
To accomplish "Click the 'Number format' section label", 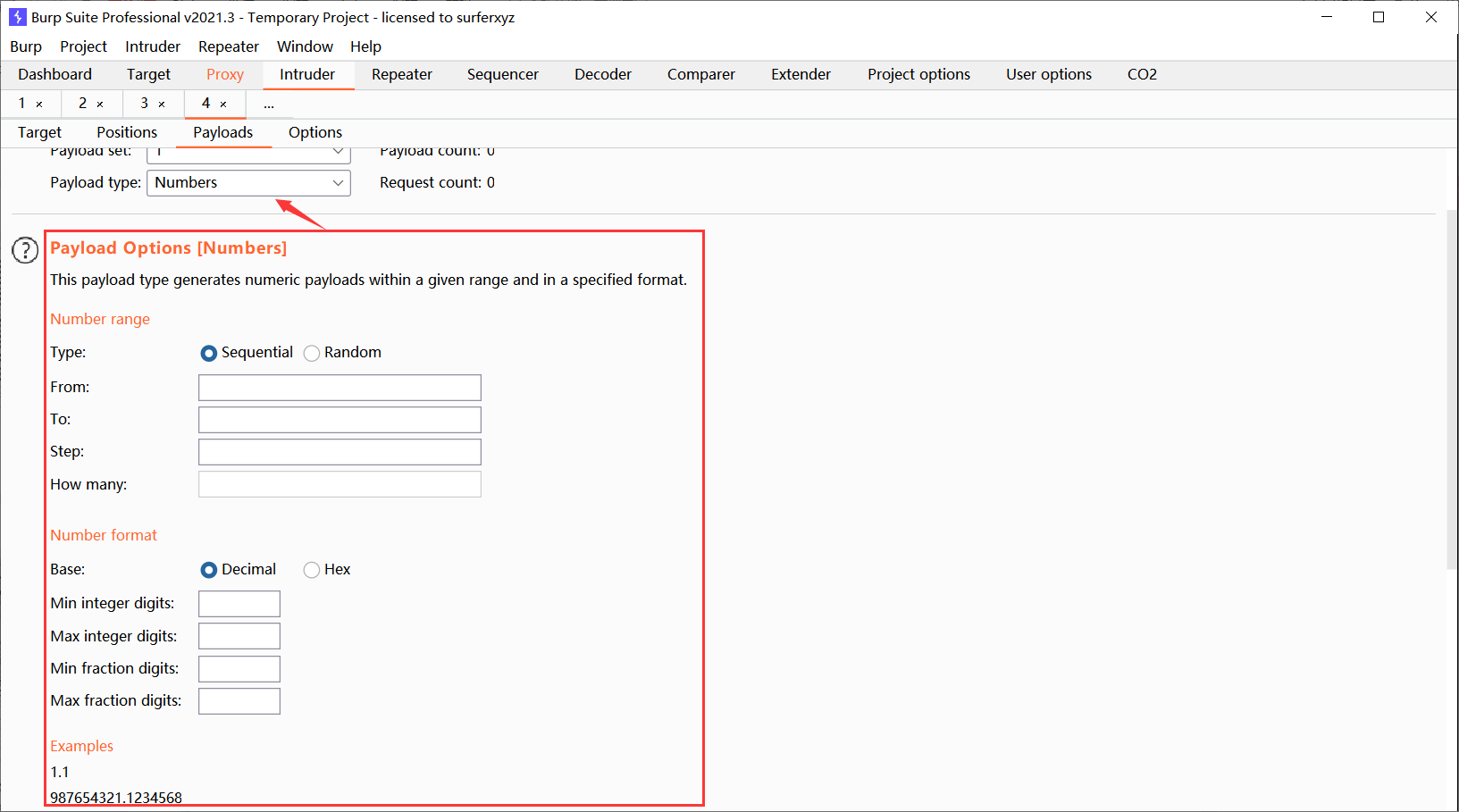I will tap(104, 535).
